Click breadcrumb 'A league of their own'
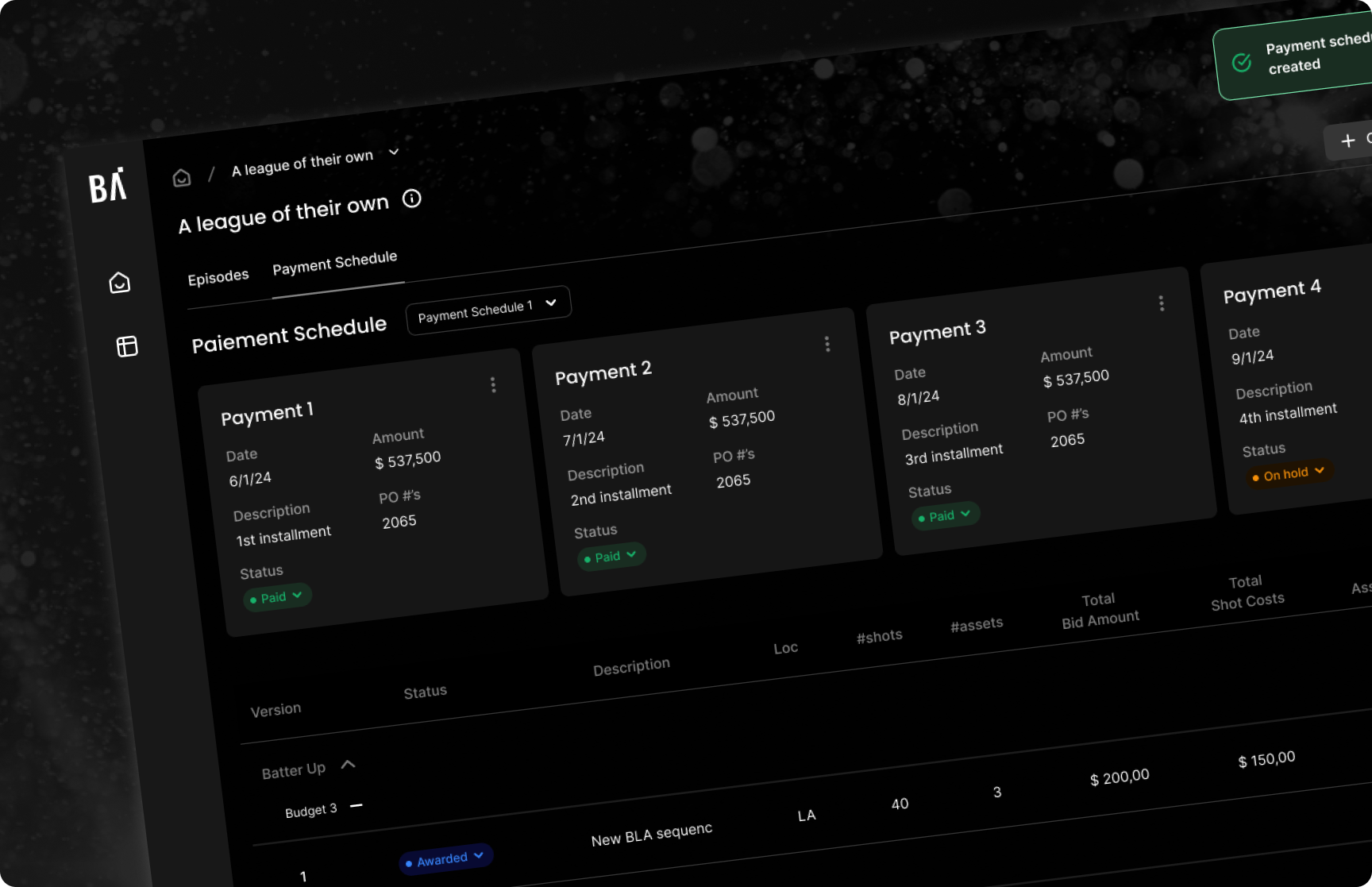The width and height of the screenshot is (1372, 887). tap(303, 164)
